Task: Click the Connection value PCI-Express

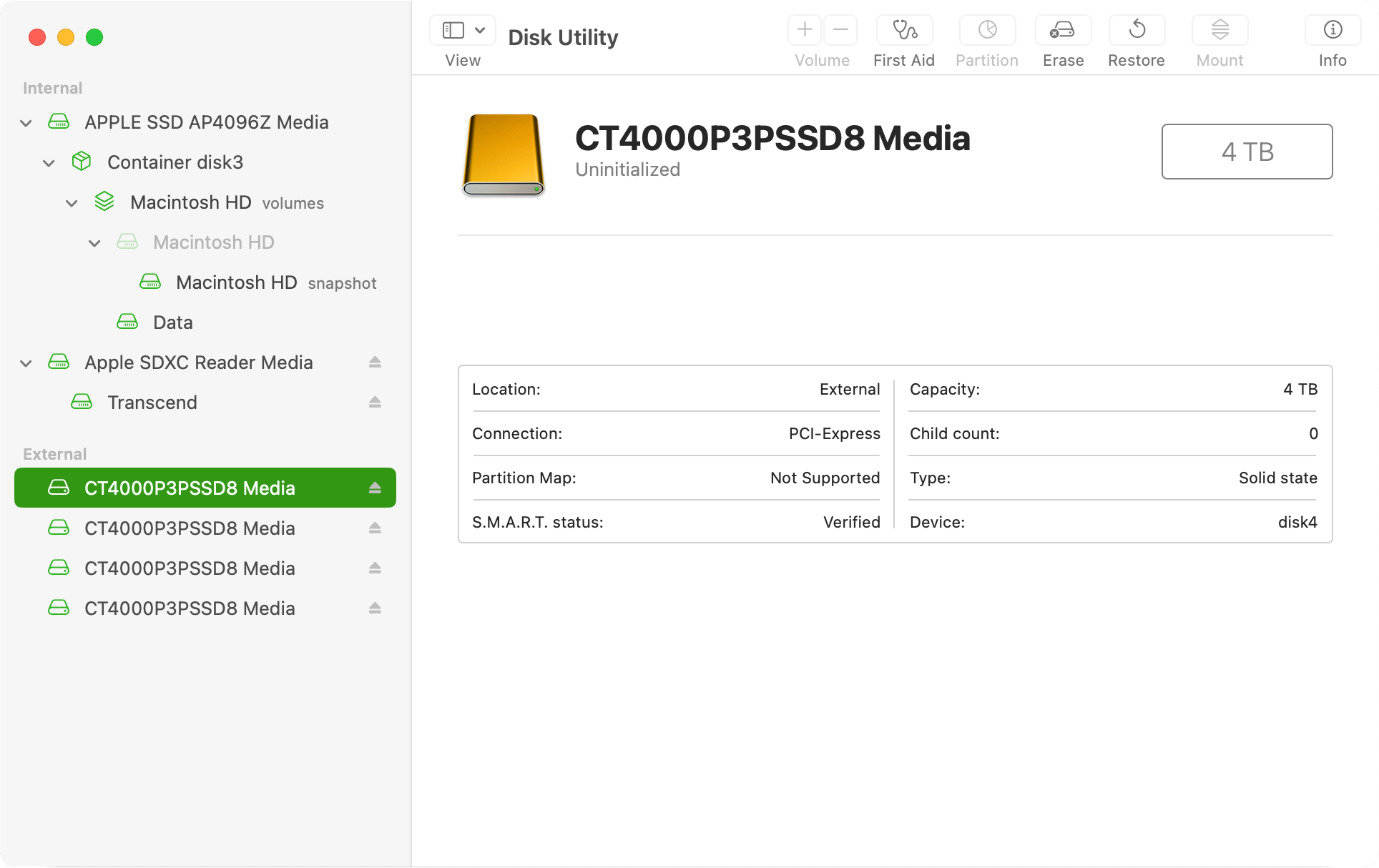Action: pos(834,433)
